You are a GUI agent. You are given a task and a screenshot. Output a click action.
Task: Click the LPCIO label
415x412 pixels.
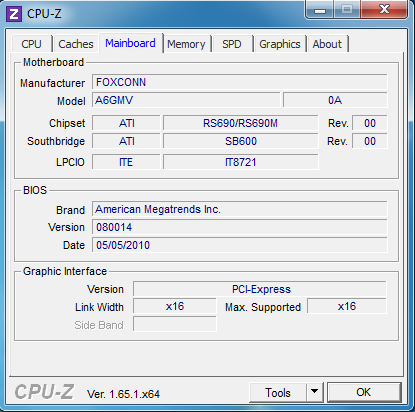(70, 162)
